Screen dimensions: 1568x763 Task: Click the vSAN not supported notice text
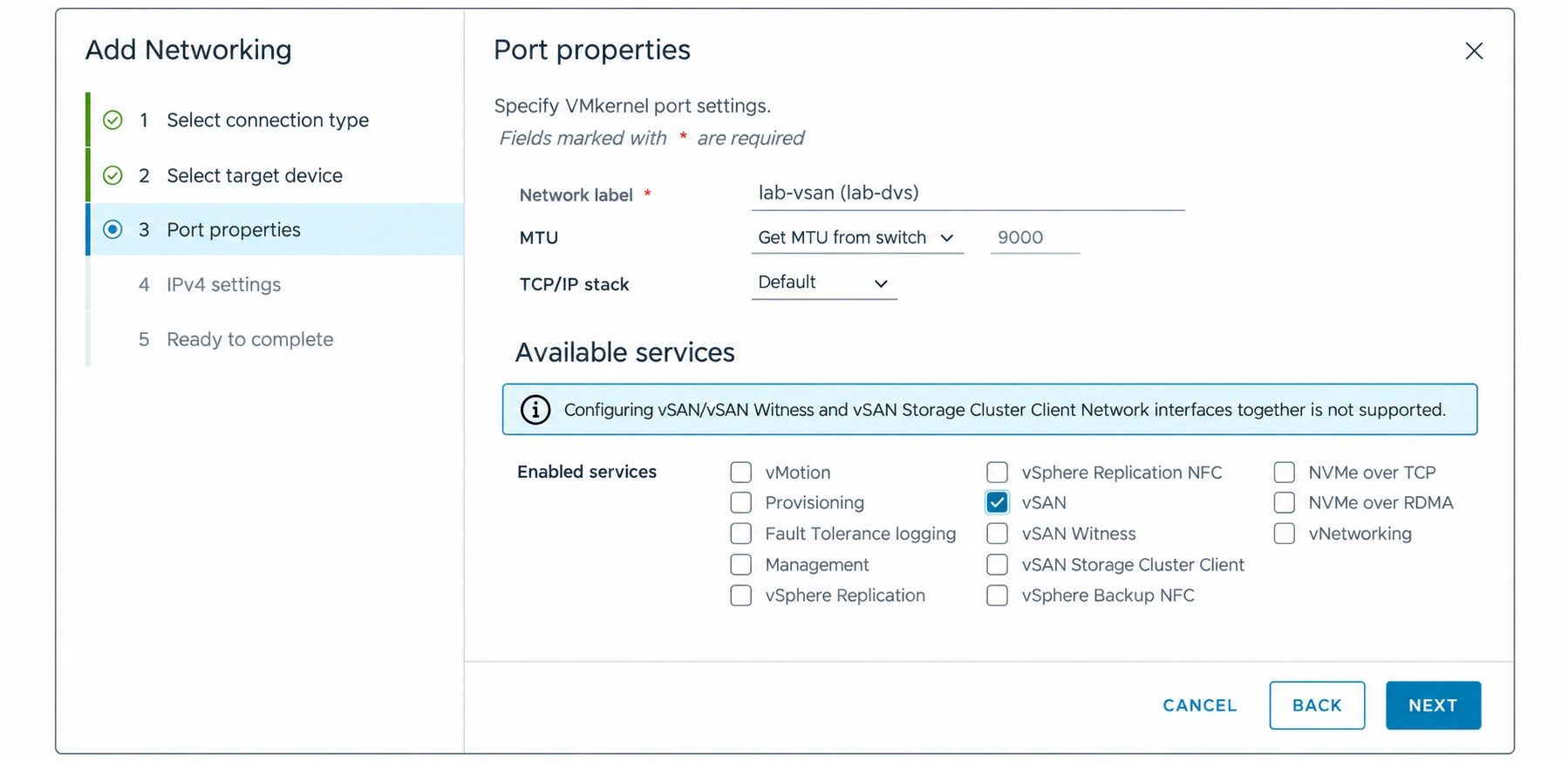click(x=1005, y=410)
